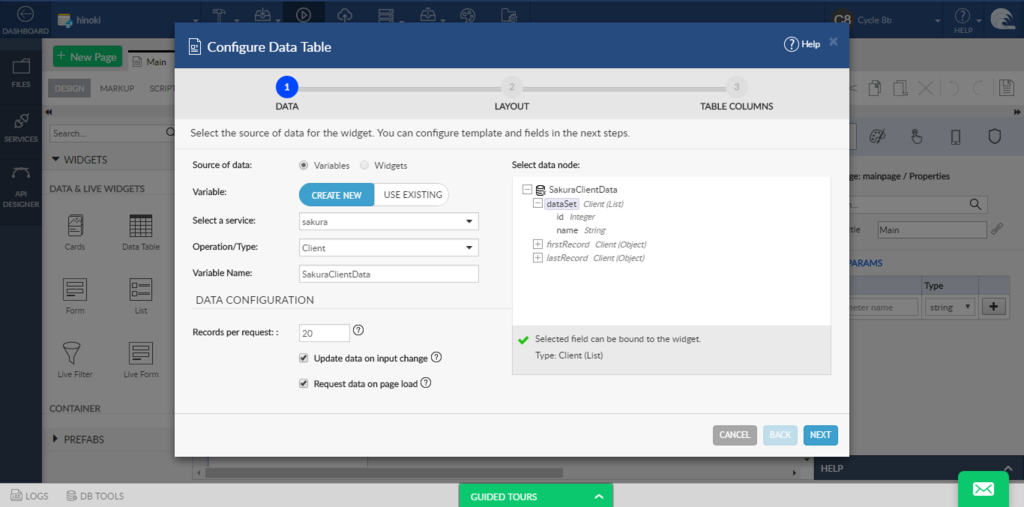
Task: Click the Variable Name input field
Action: click(x=389, y=274)
